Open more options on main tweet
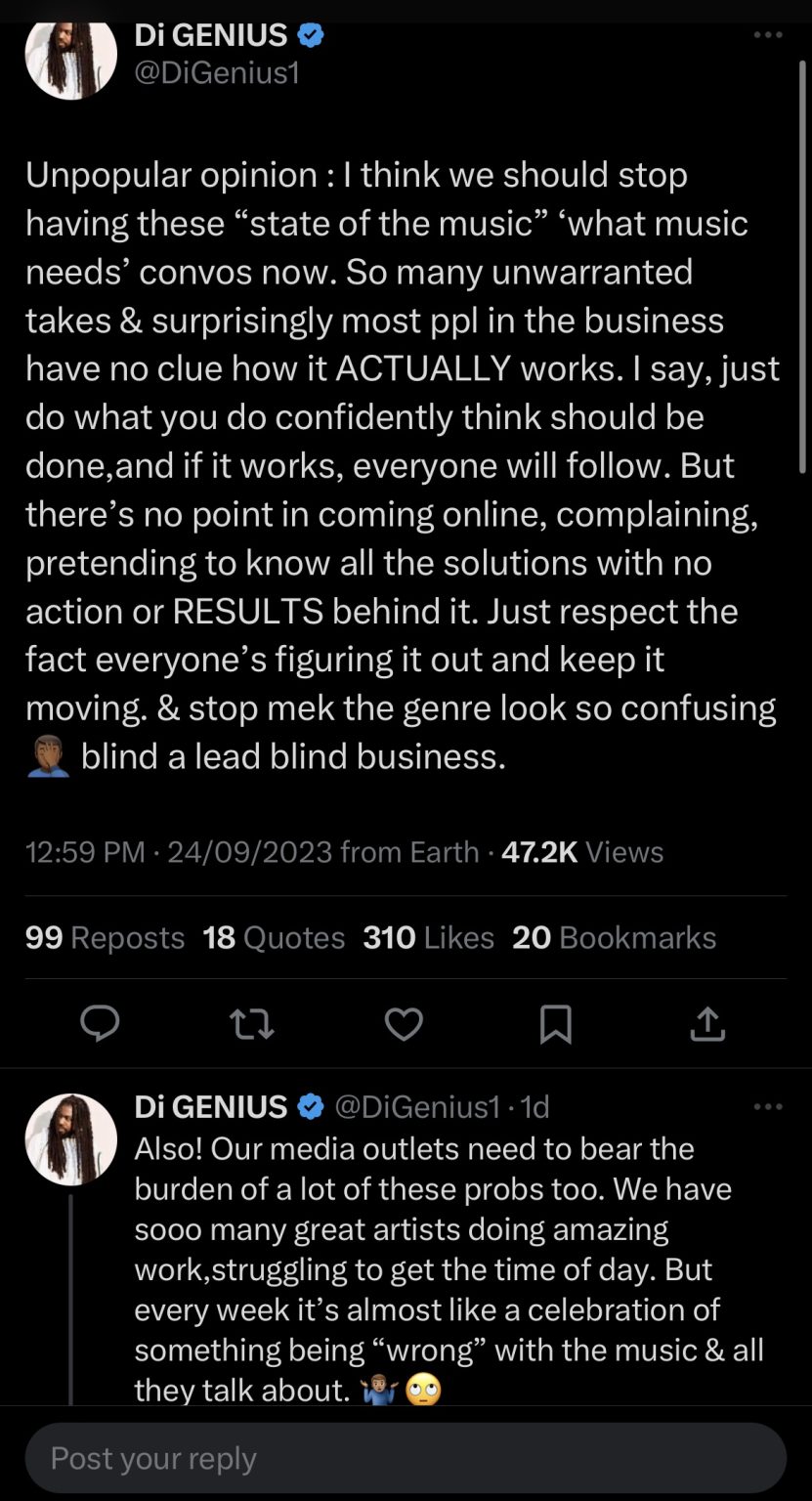 pyautogui.click(x=768, y=35)
